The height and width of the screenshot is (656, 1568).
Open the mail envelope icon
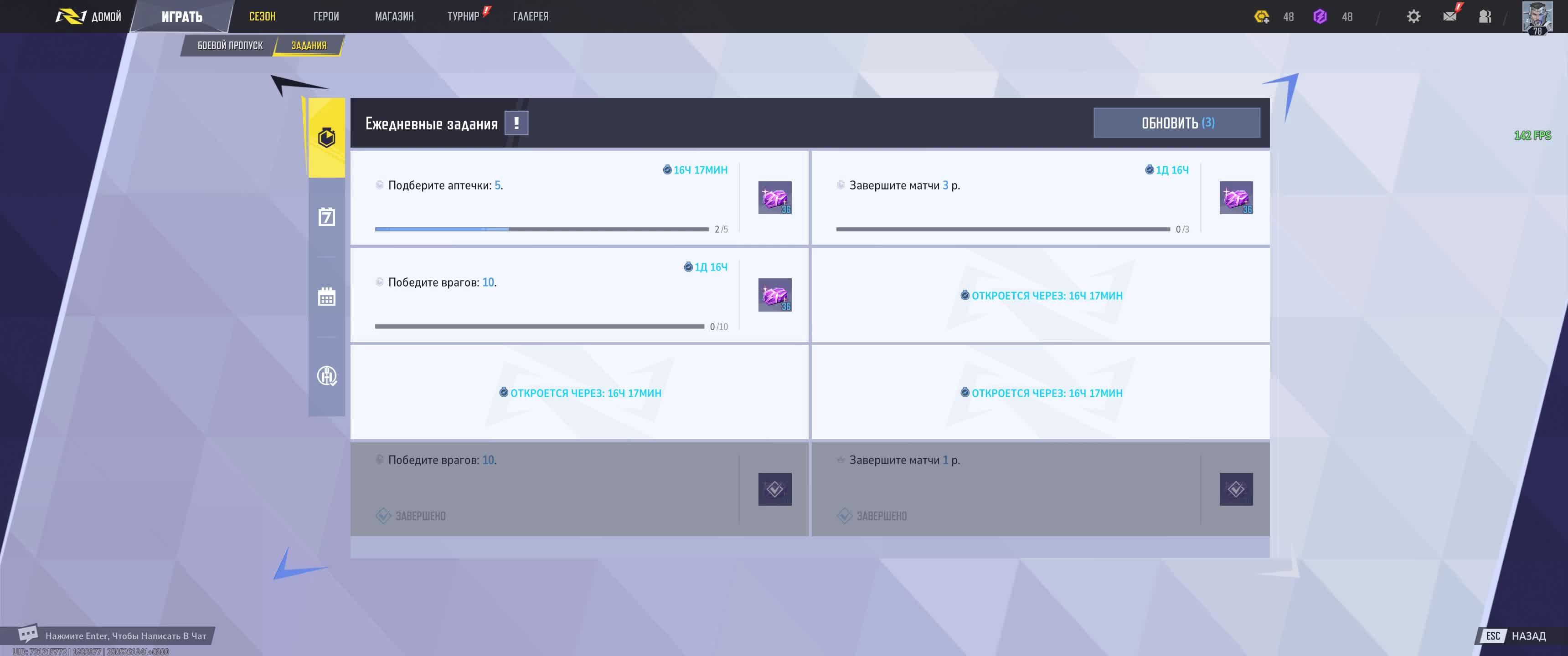1450,16
